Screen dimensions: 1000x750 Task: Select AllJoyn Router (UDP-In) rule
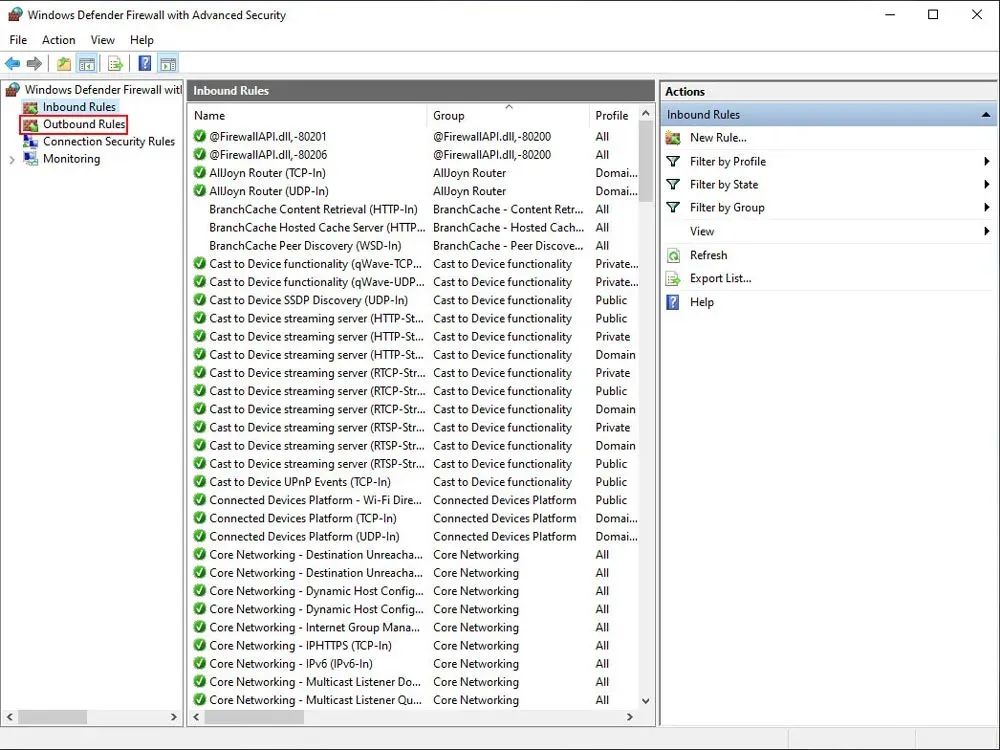point(268,191)
